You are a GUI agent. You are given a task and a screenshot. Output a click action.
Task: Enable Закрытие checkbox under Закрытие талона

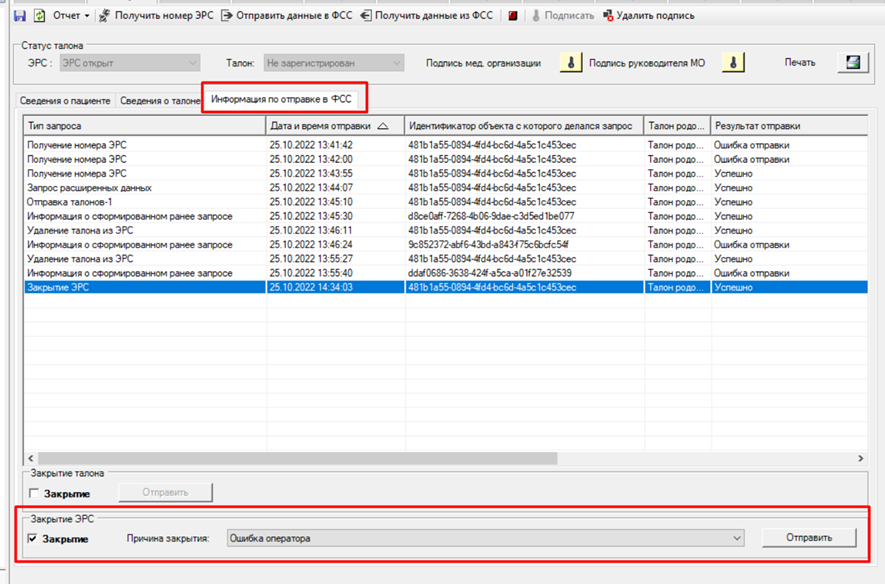34,493
